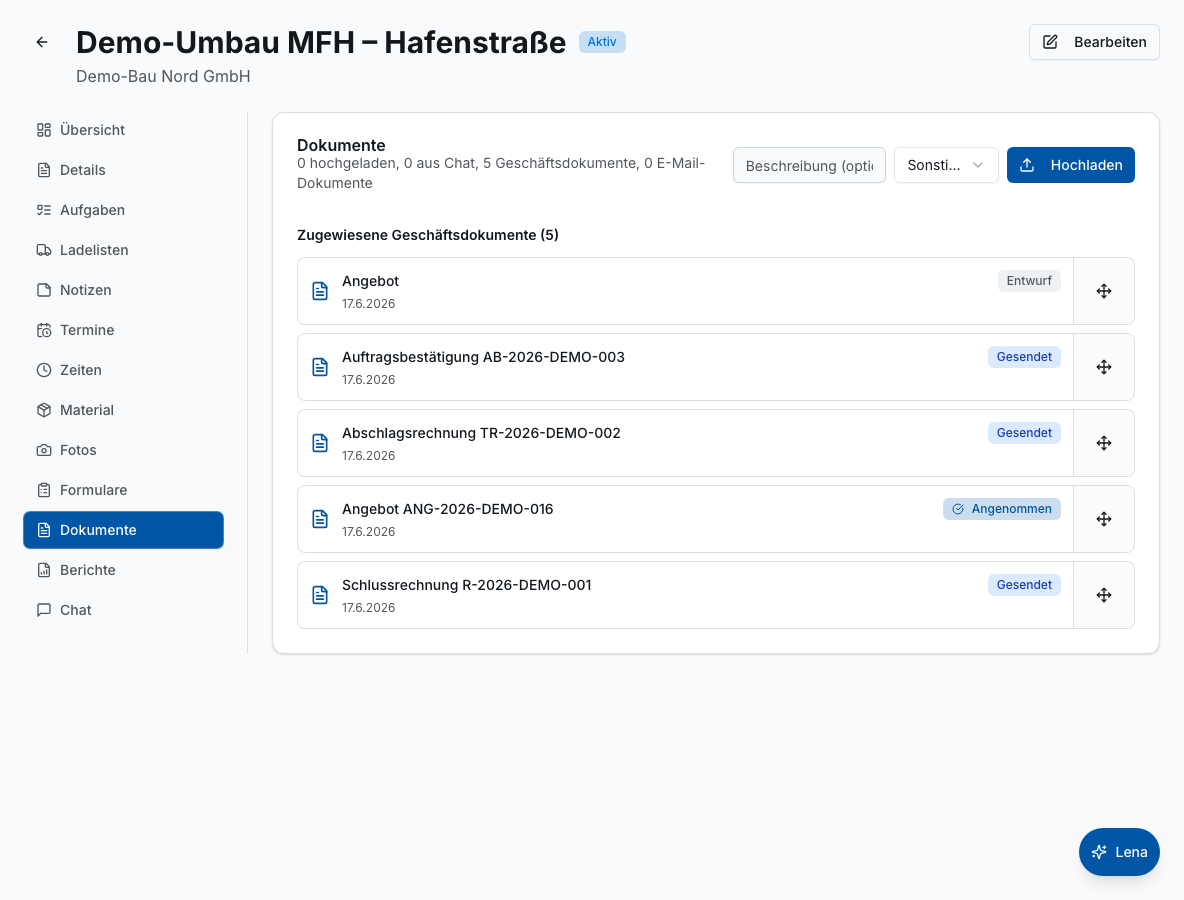Screen dimensions: 1184x900
Task: Open the Lena assistant button
Action: (x=1119, y=852)
